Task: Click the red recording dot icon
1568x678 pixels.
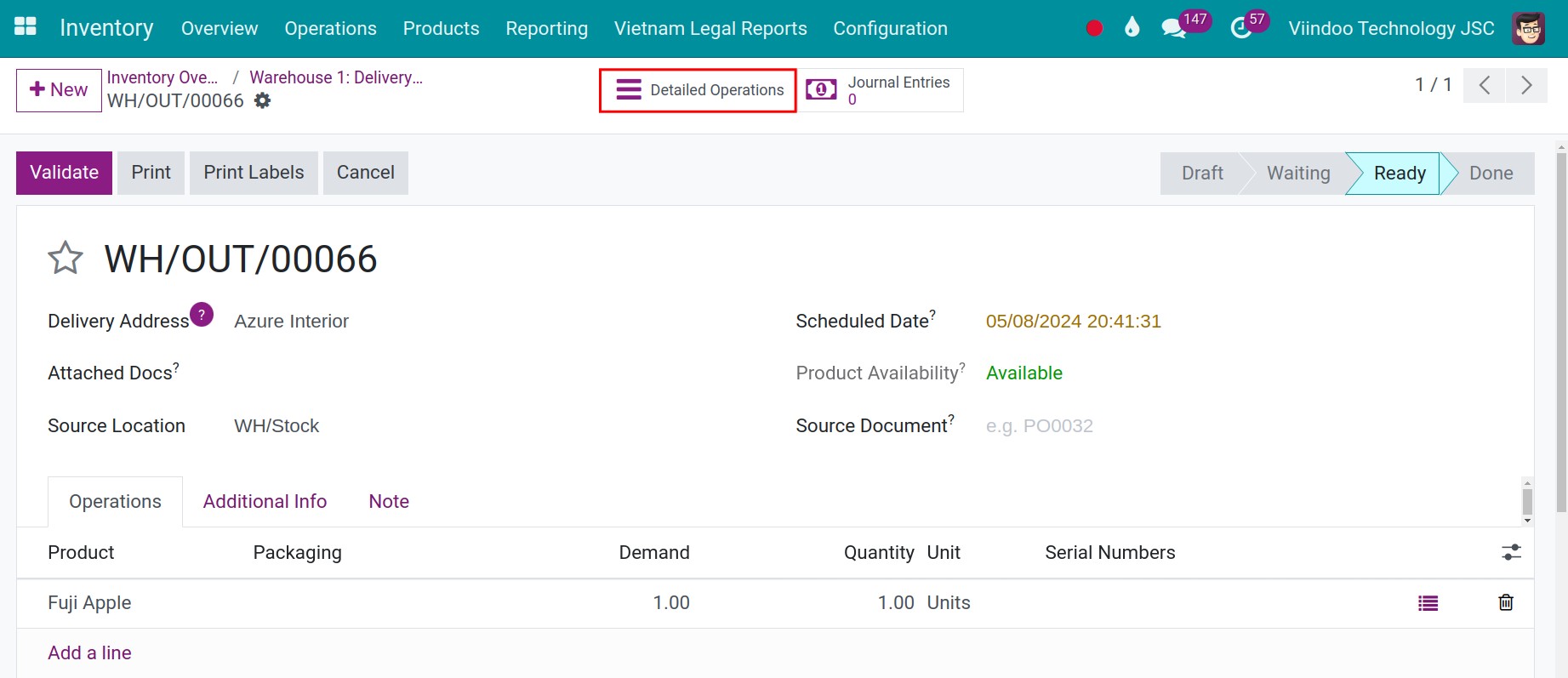Action: click(1094, 28)
